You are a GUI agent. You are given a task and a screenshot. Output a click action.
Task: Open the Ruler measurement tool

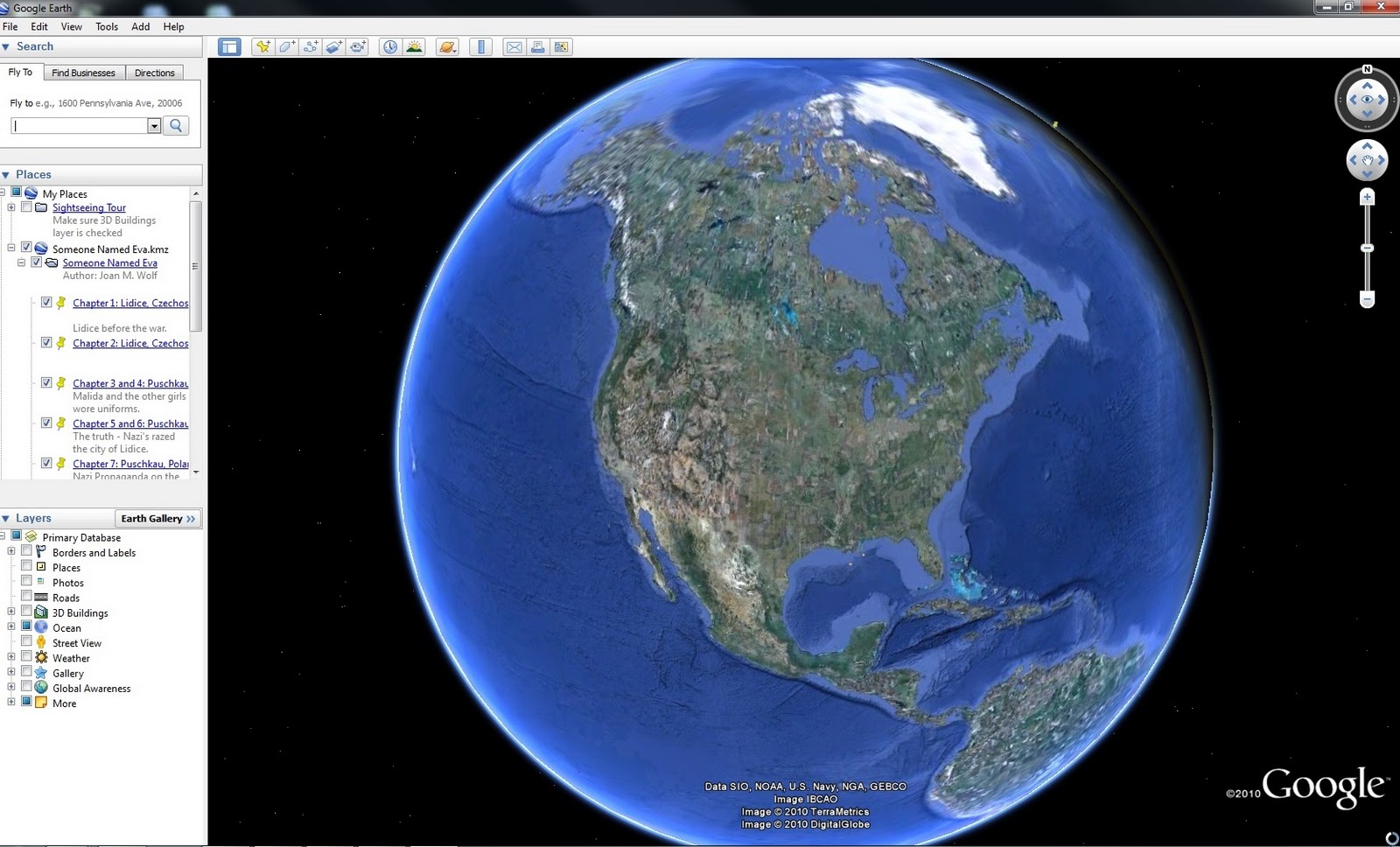[480, 47]
